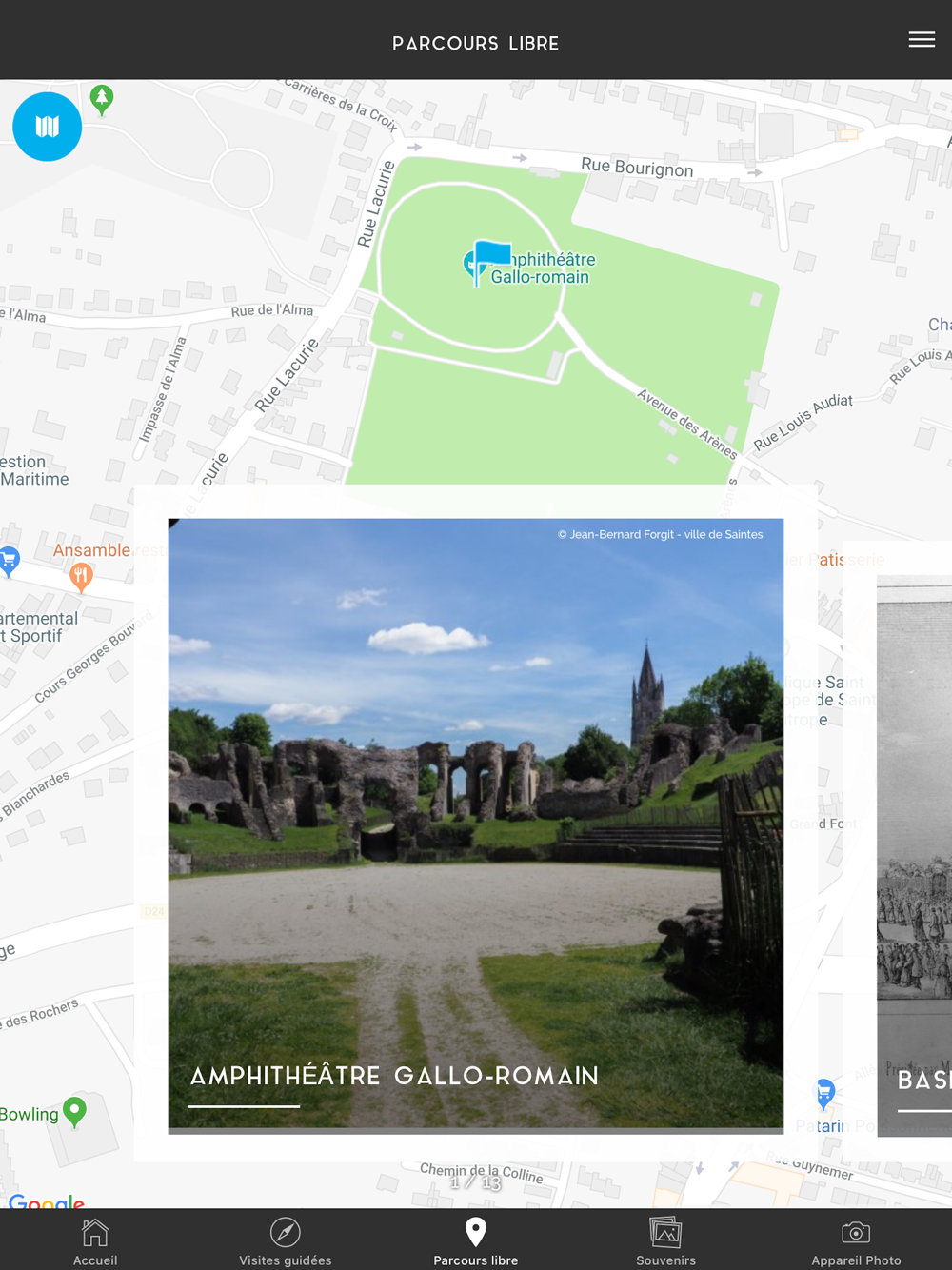Tap the Chemin de la Colline label
The height and width of the screenshot is (1270, 952).
click(x=482, y=1173)
